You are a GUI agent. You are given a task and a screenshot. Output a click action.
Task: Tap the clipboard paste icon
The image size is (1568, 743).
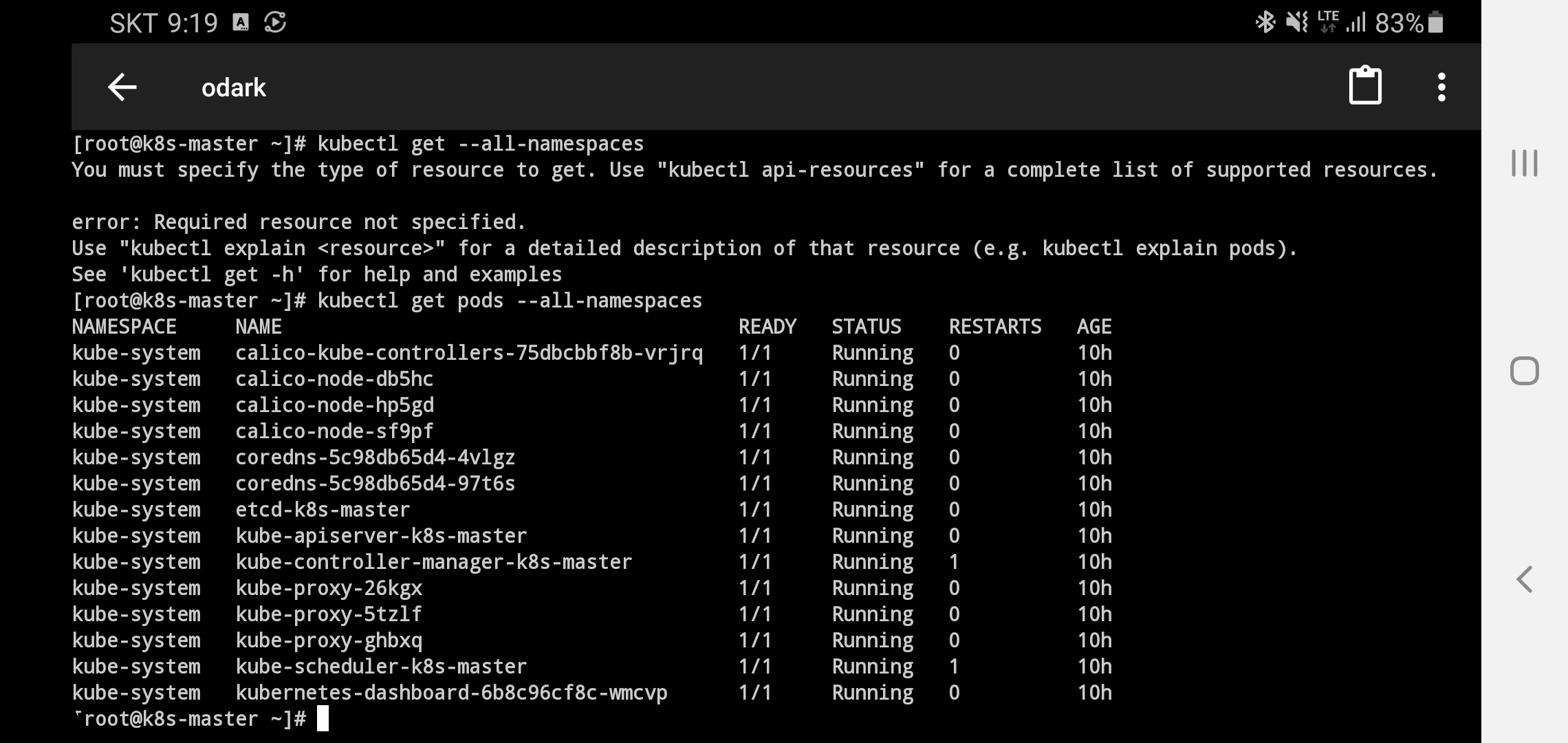[x=1365, y=86]
